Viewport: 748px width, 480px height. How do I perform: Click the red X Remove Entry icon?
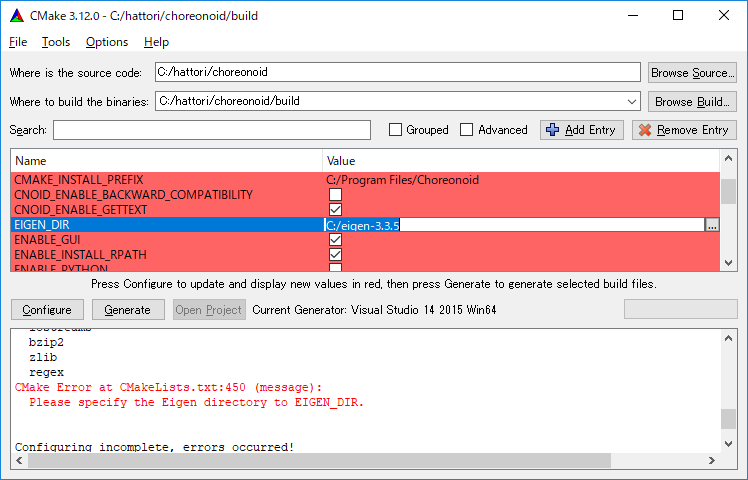pos(644,130)
